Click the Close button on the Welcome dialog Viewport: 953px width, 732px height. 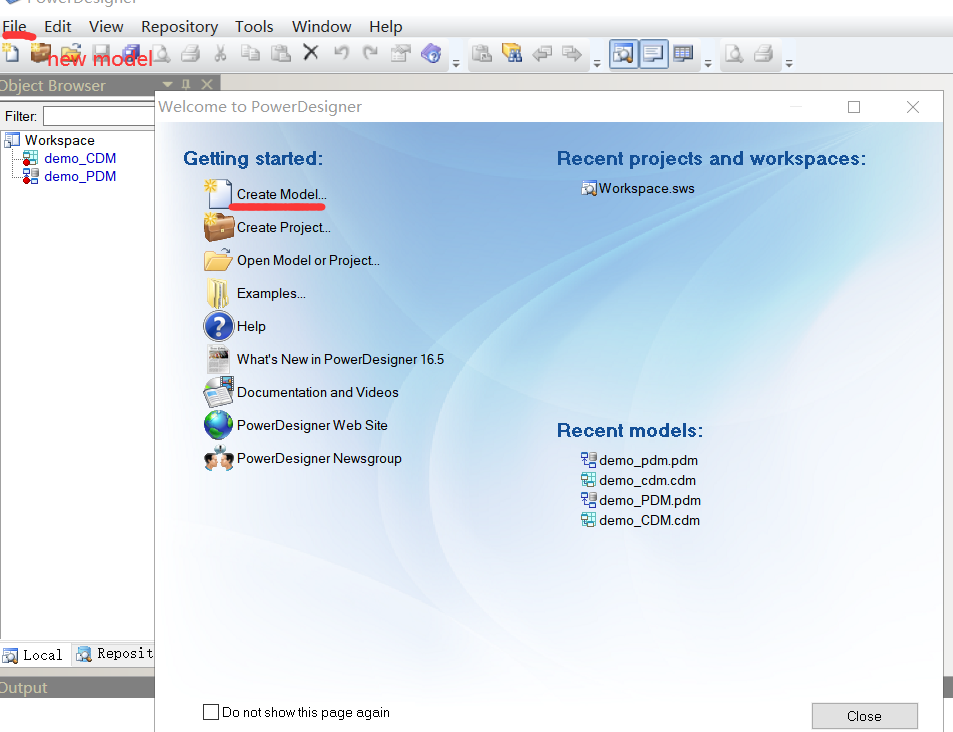point(864,716)
